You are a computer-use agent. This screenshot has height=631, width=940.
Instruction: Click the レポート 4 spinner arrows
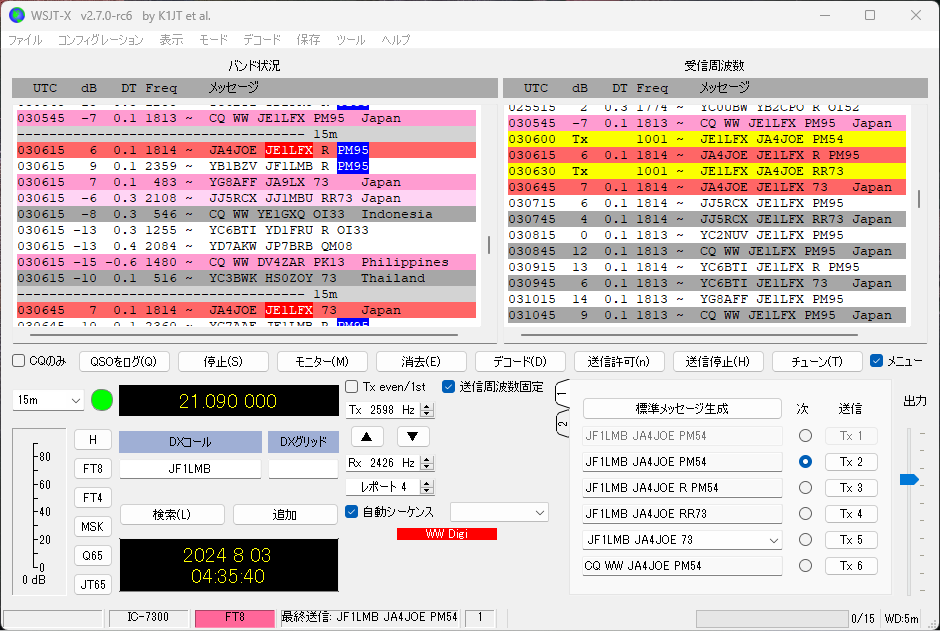click(x=427, y=487)
